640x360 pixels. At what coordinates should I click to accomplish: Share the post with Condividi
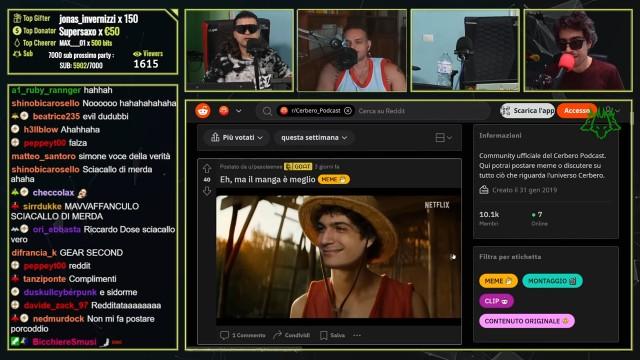tap(291, 335)
